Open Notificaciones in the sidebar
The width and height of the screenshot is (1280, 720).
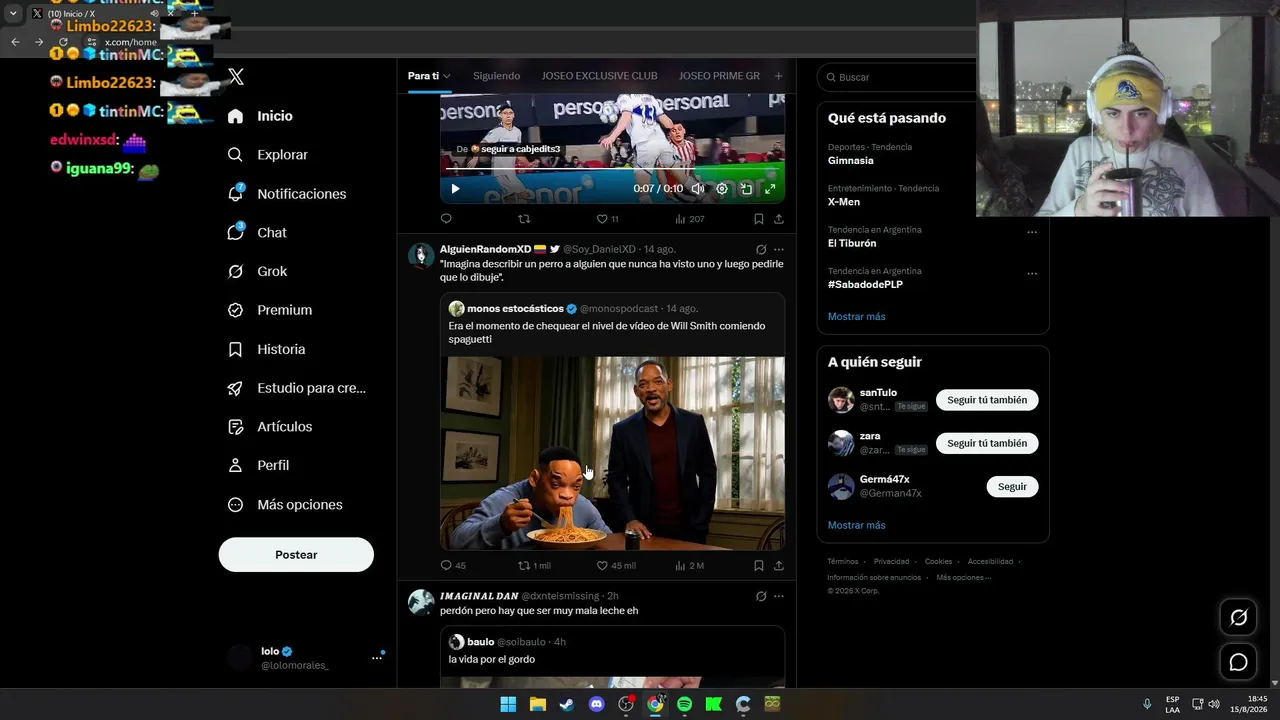click(286, 194)
